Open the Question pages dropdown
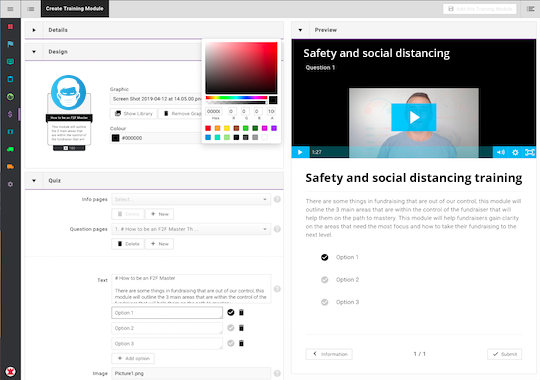Viewport: 540px width, 380px height. 191,229
